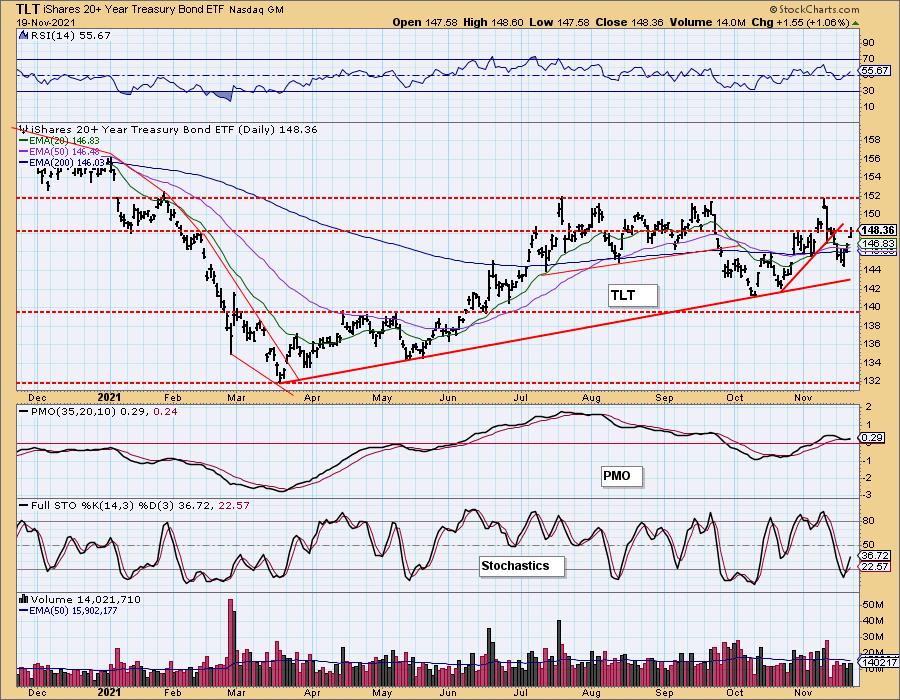The image size is (900, 700).
Task: Click the Volume 14.0M header value
Action: [x=707, y=22]
